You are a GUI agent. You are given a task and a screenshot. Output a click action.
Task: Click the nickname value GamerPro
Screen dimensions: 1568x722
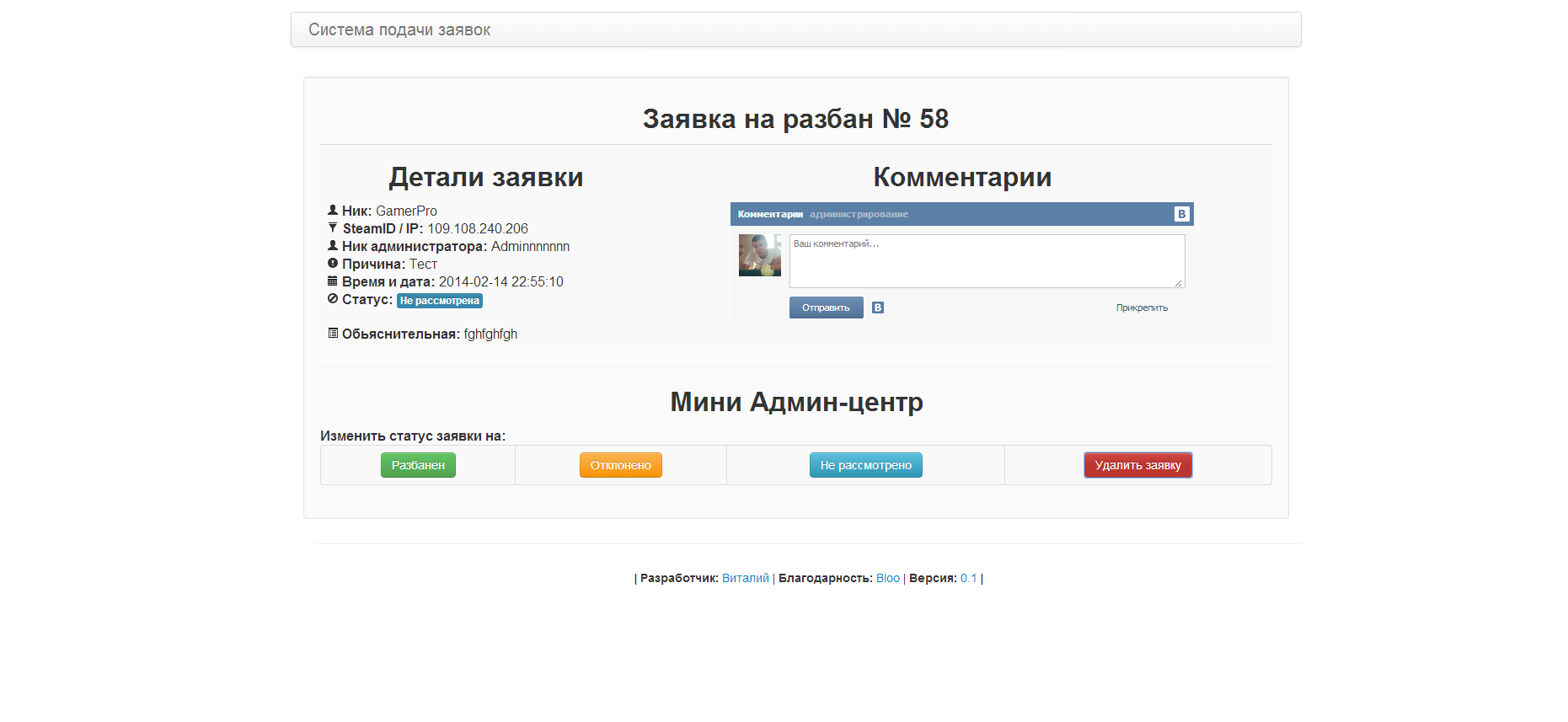coord(406,211)
